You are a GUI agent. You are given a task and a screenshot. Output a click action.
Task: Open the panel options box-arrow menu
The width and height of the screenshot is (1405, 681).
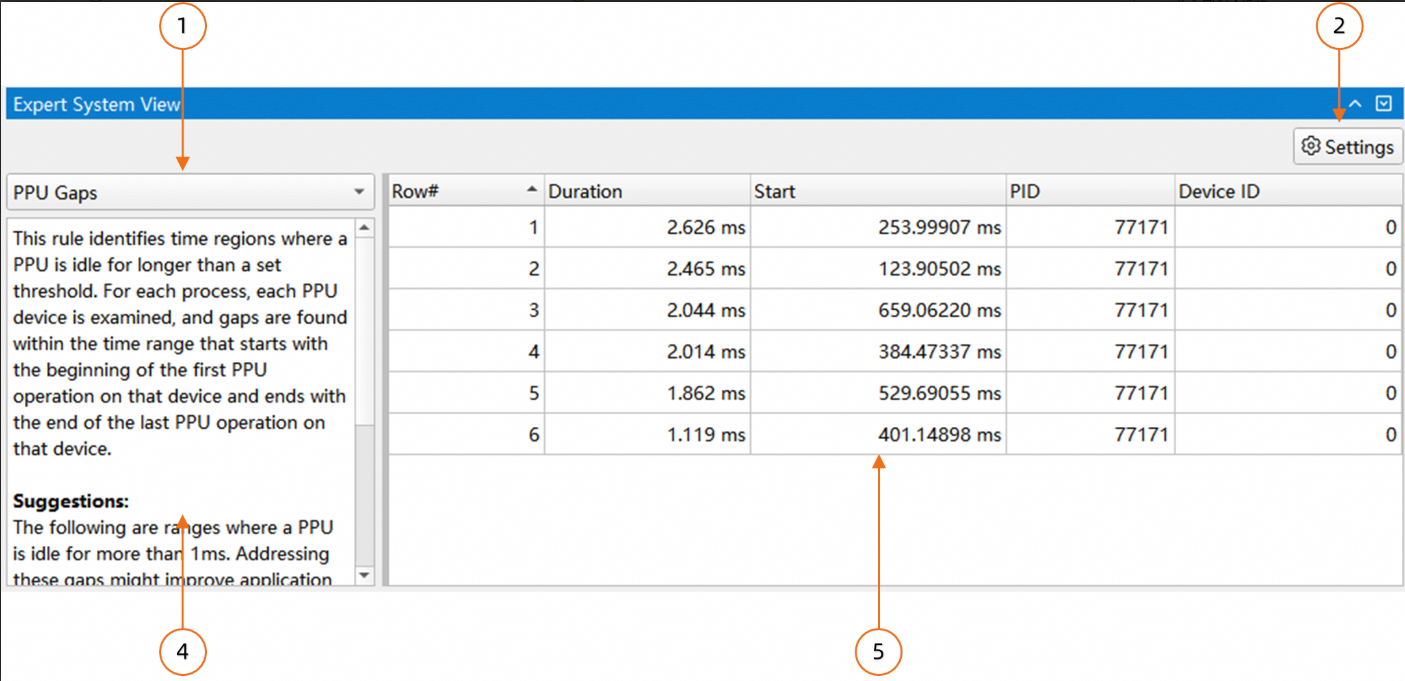point(1384,103)
